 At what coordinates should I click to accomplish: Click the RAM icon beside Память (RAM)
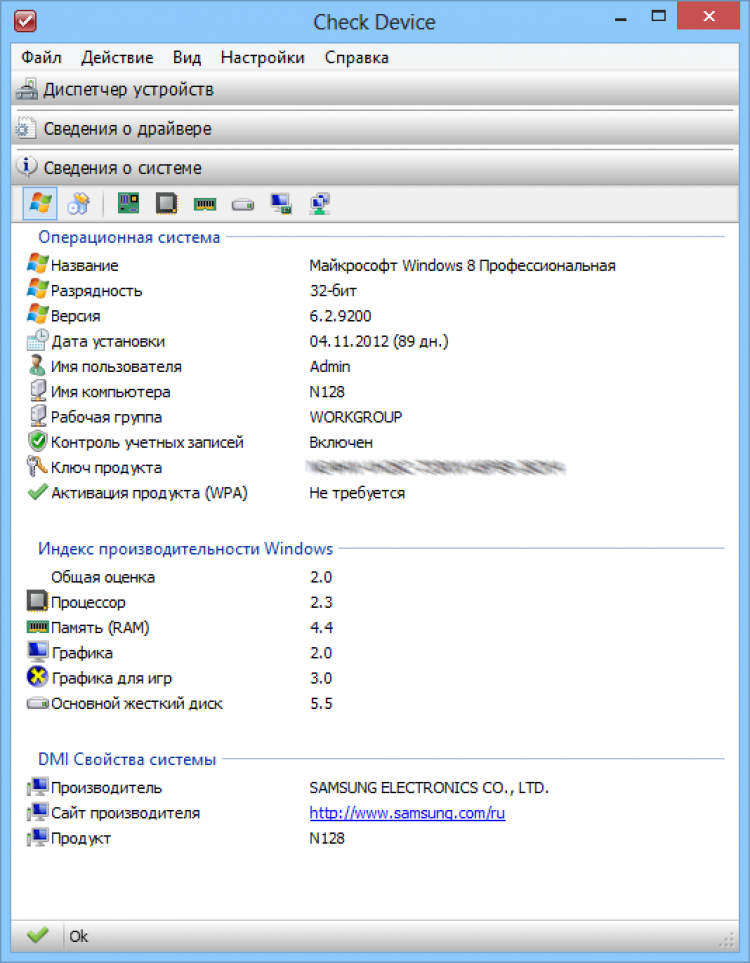click(37, 627)
